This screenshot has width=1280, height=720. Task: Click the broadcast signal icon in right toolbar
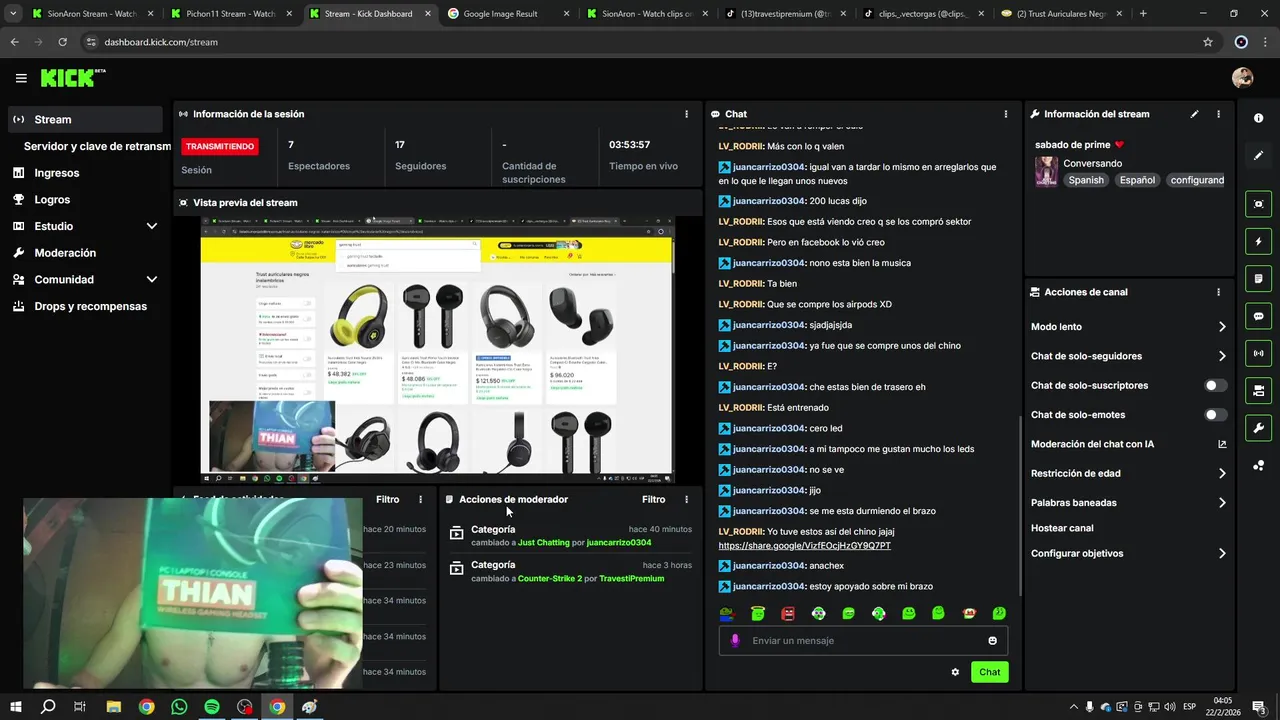[x=1258, y=353]
